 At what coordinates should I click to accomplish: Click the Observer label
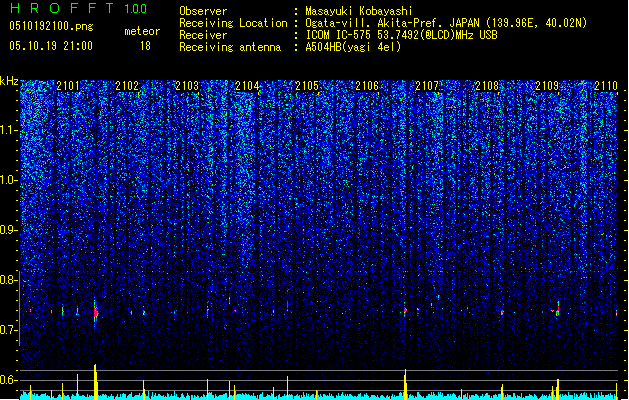click(203, 11)
